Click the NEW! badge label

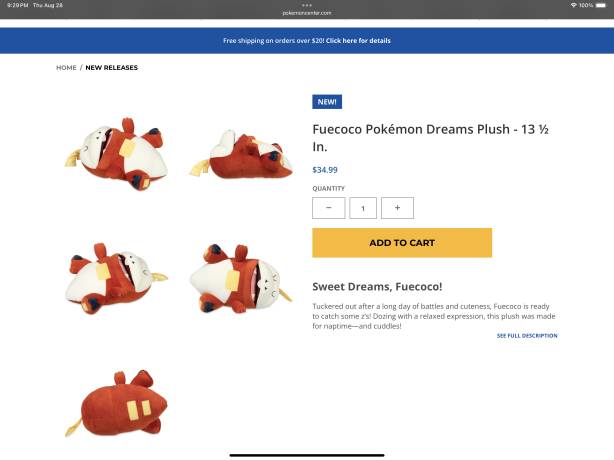click(327, 102)
